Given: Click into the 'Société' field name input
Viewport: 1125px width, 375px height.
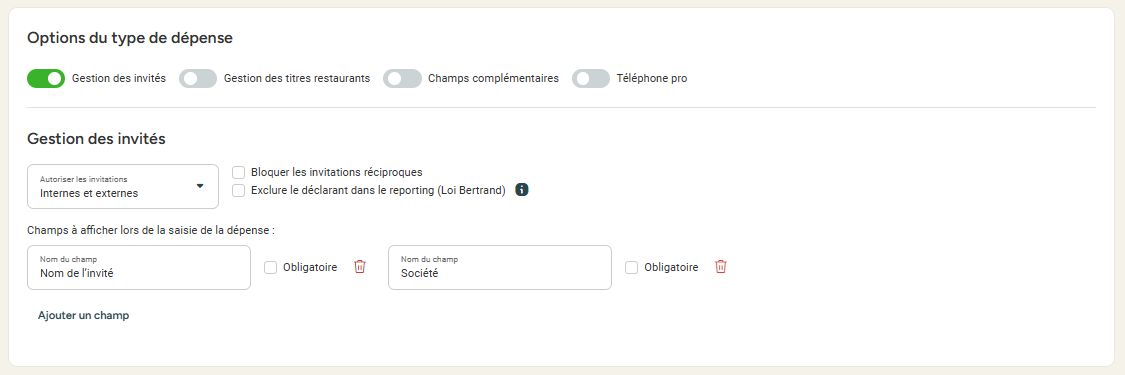Looking at the screenshot, I should click(499, 267).
